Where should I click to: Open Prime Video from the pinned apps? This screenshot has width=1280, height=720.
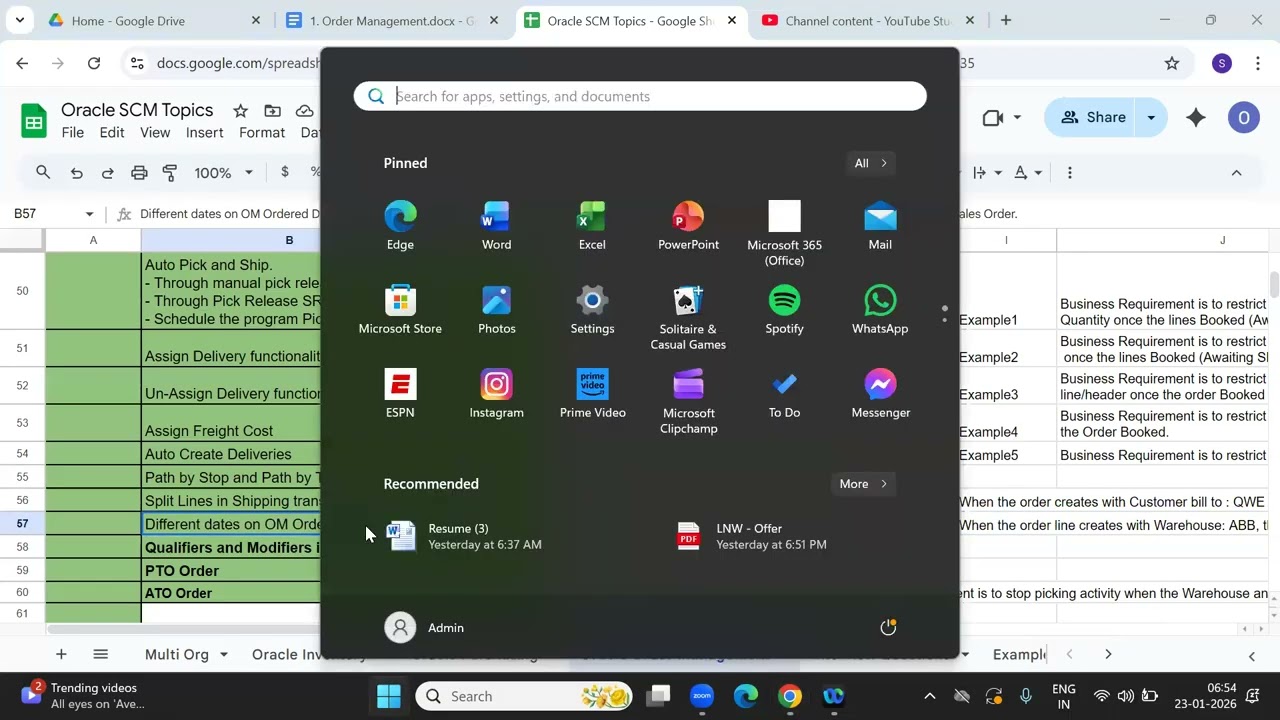(x=592, y=394)
